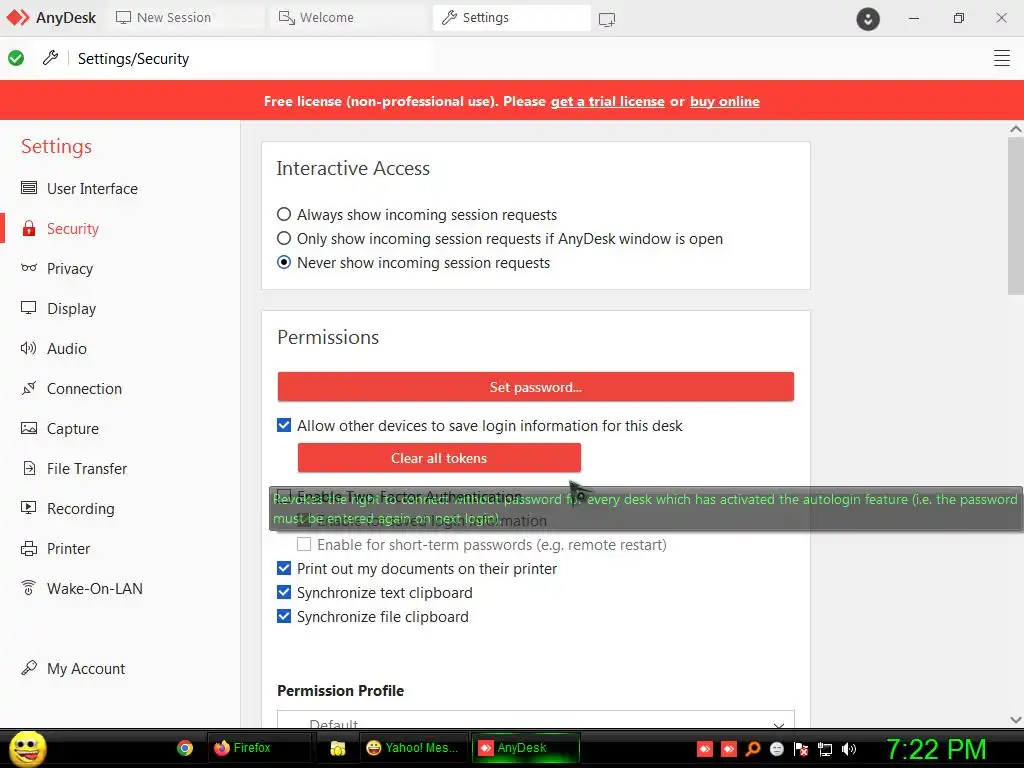The image size is (1024, 768).
Task: Click the Wake-On-LAN icon in sidebar
Action: click(x=29, y=588)
